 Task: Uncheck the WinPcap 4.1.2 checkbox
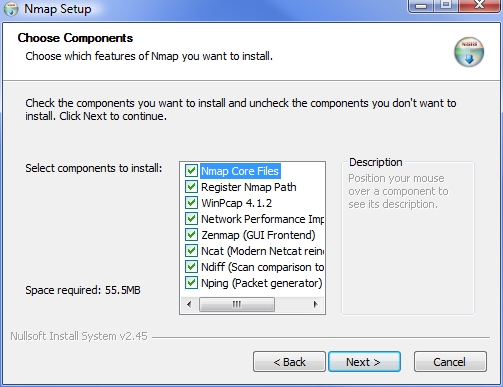click(191, 203)
